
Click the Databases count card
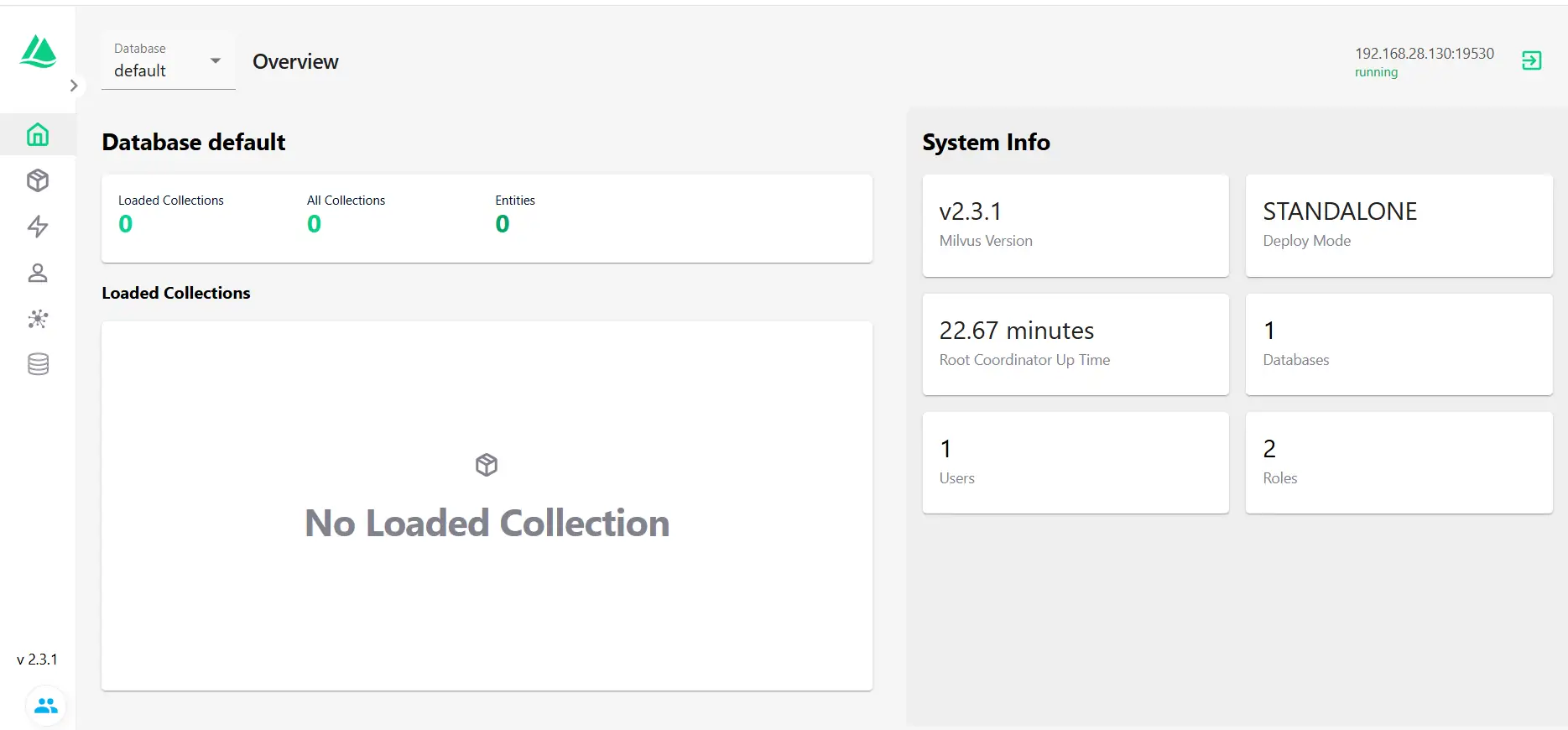point(1399,344)
